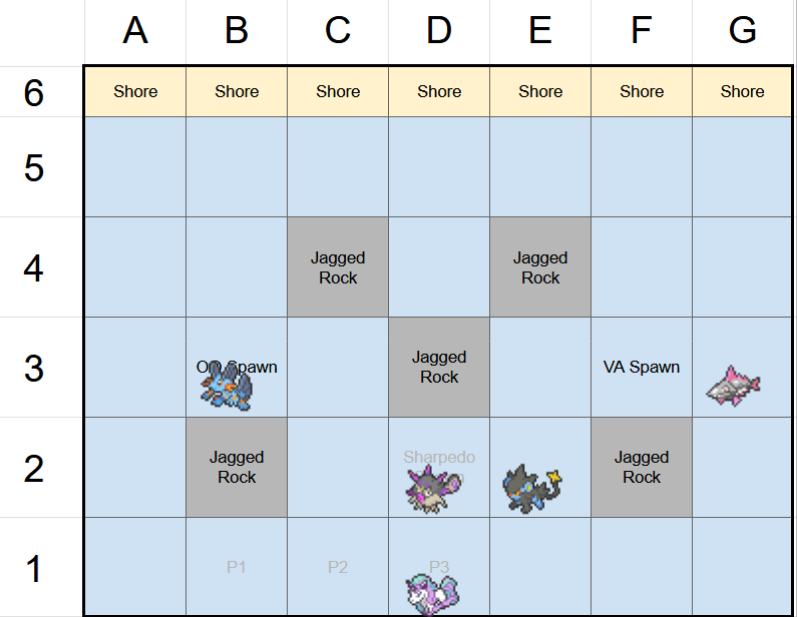Select column G header
The width and height of the screenshot is (797, 617).
pyautogui.click(x=742, y=32)
